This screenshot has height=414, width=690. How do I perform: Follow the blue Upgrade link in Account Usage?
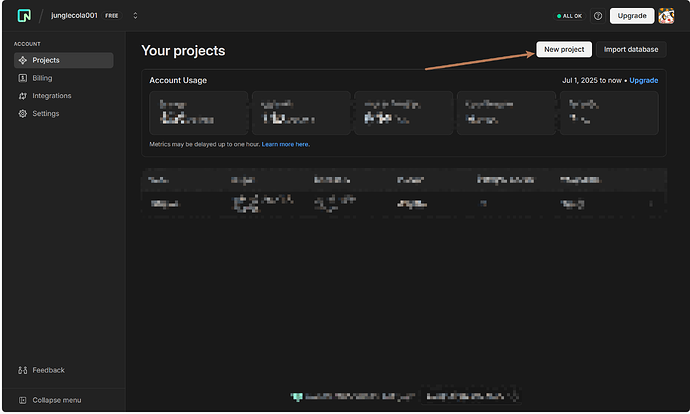[x=644, y=81]
